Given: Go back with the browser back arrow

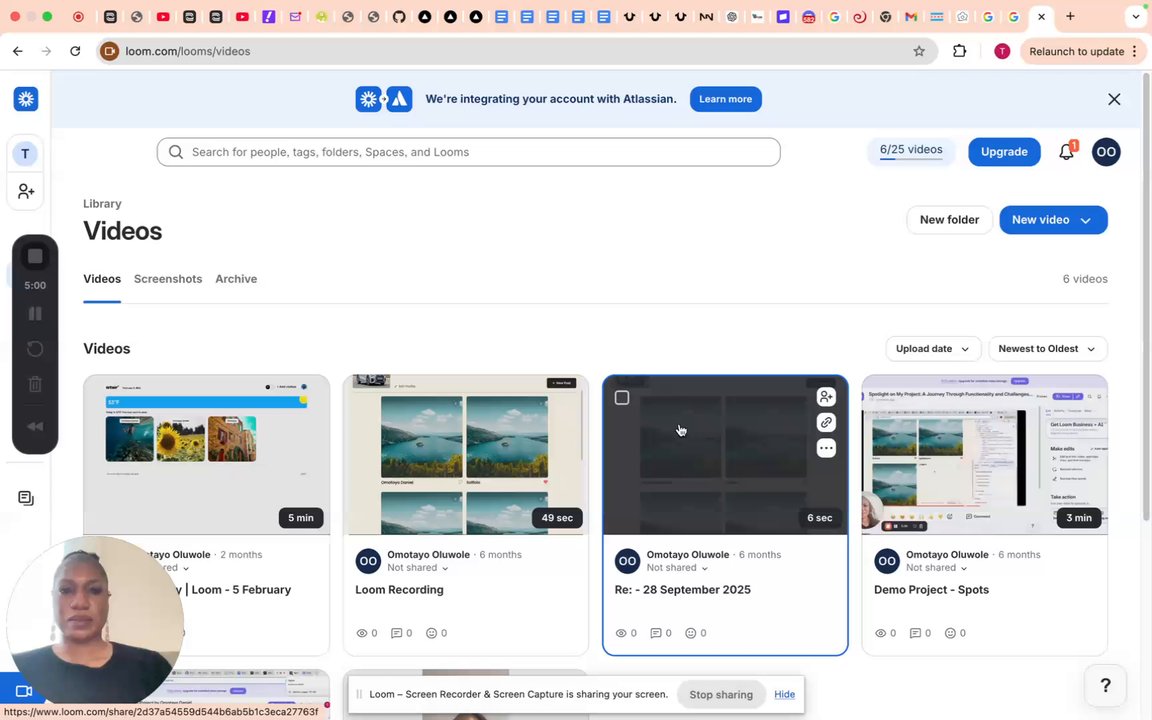Looking at the screenshot, I should (18, 51).
